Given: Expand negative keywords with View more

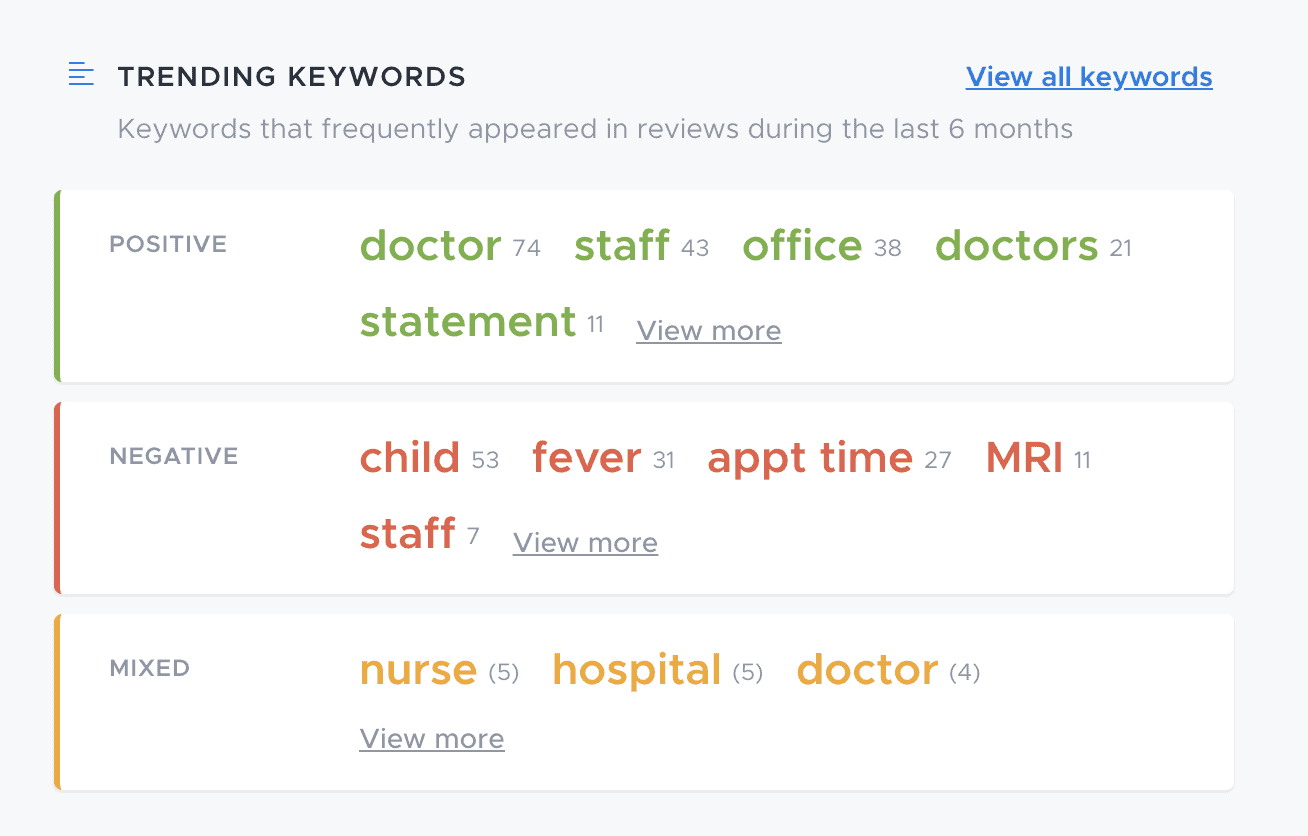Looking at the screenshot, I should [585, 543].
